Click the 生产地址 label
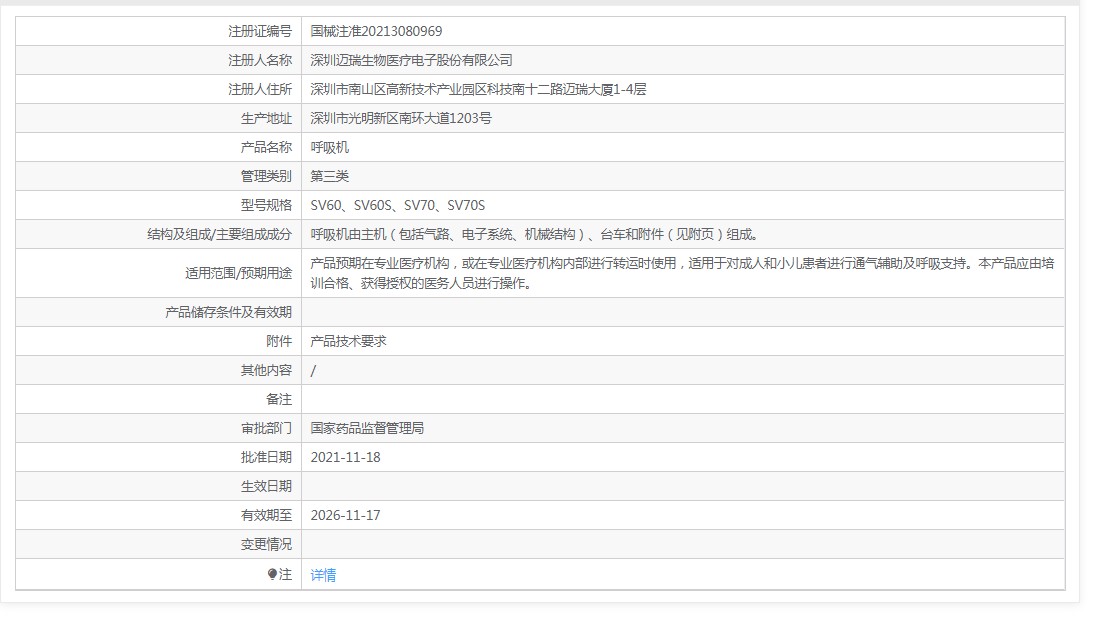 266,118
